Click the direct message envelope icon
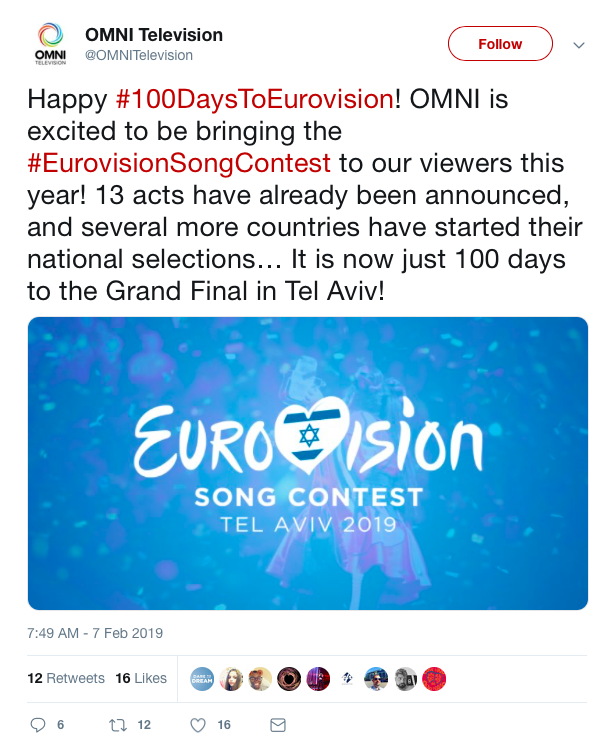 [x=279, y=725]
